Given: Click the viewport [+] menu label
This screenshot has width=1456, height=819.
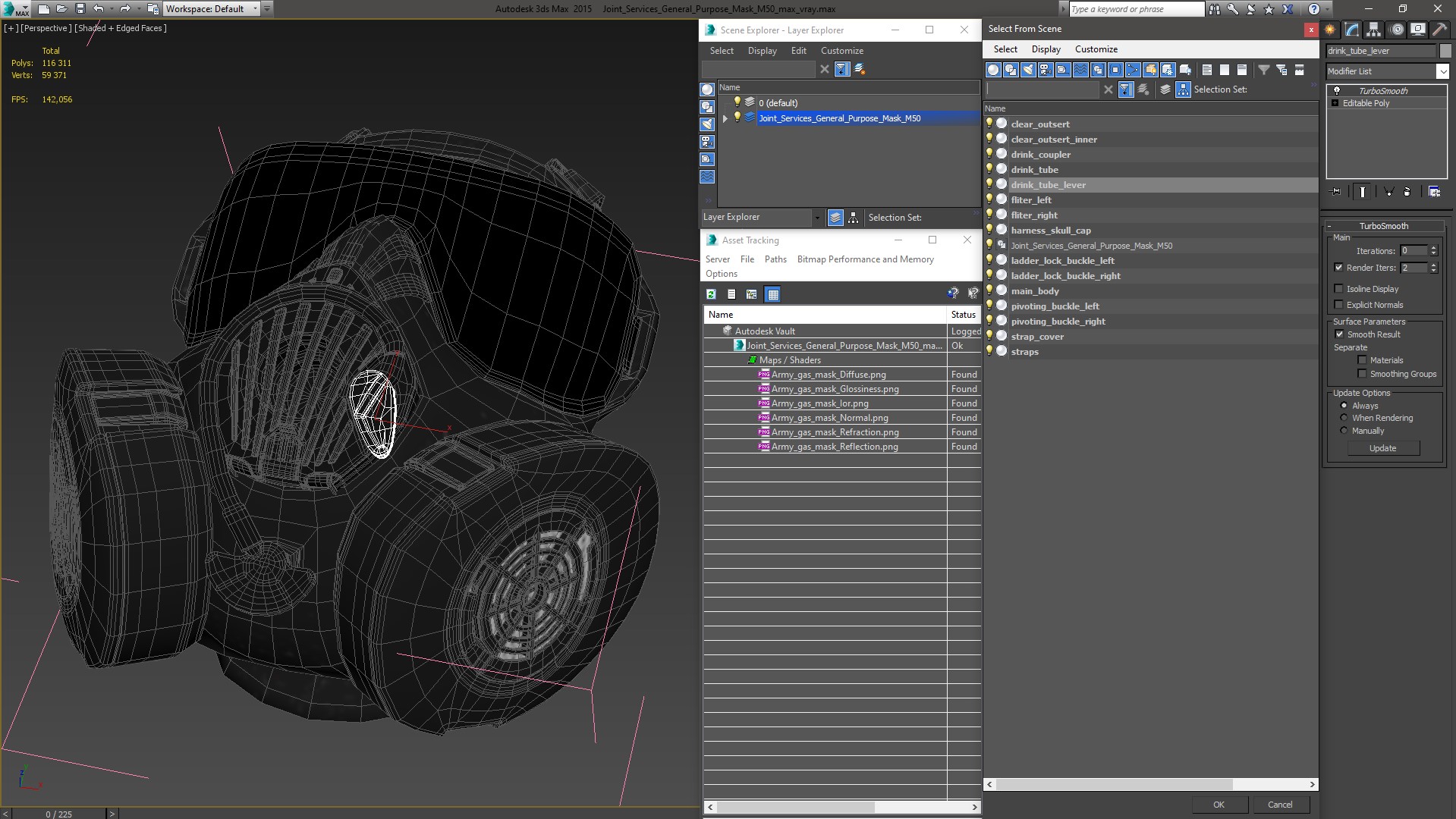Looking at the screenshot, I should pos(11,28).
